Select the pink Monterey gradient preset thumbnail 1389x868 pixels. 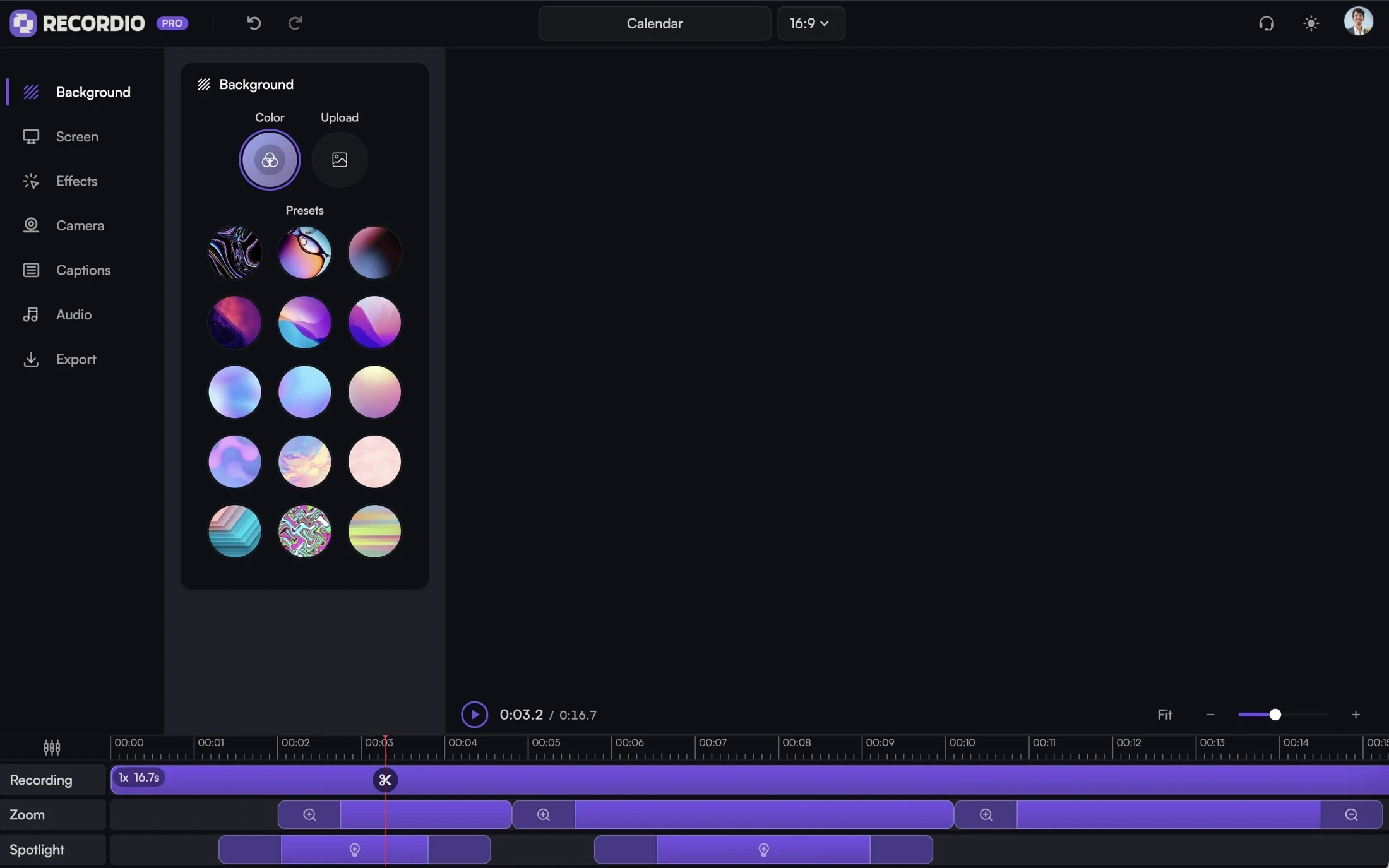point(374,323)
